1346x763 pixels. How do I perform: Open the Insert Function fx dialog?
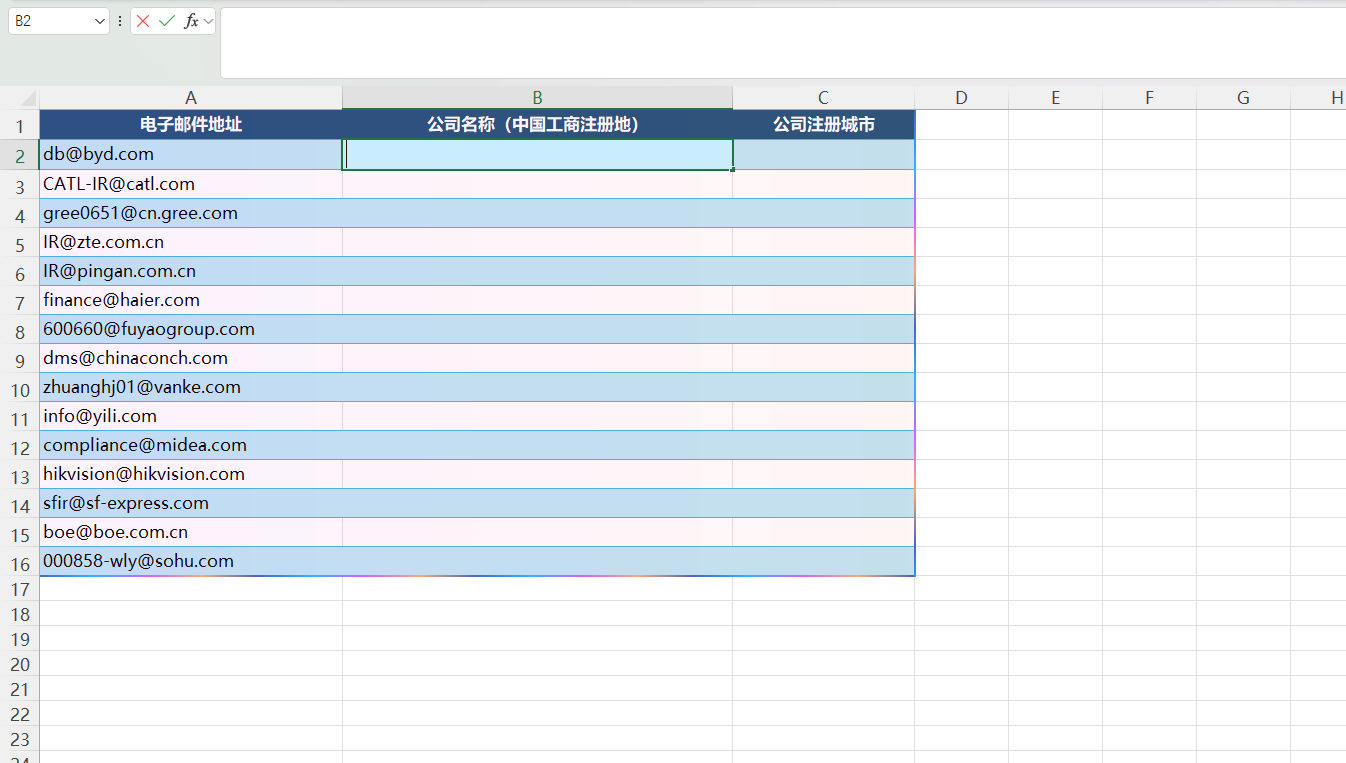click(191, 21)
